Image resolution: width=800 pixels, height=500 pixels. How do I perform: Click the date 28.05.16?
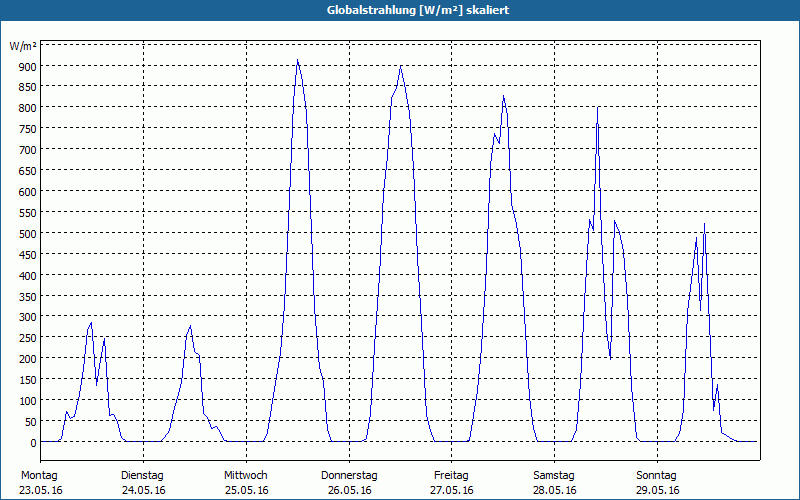[555, 490]
